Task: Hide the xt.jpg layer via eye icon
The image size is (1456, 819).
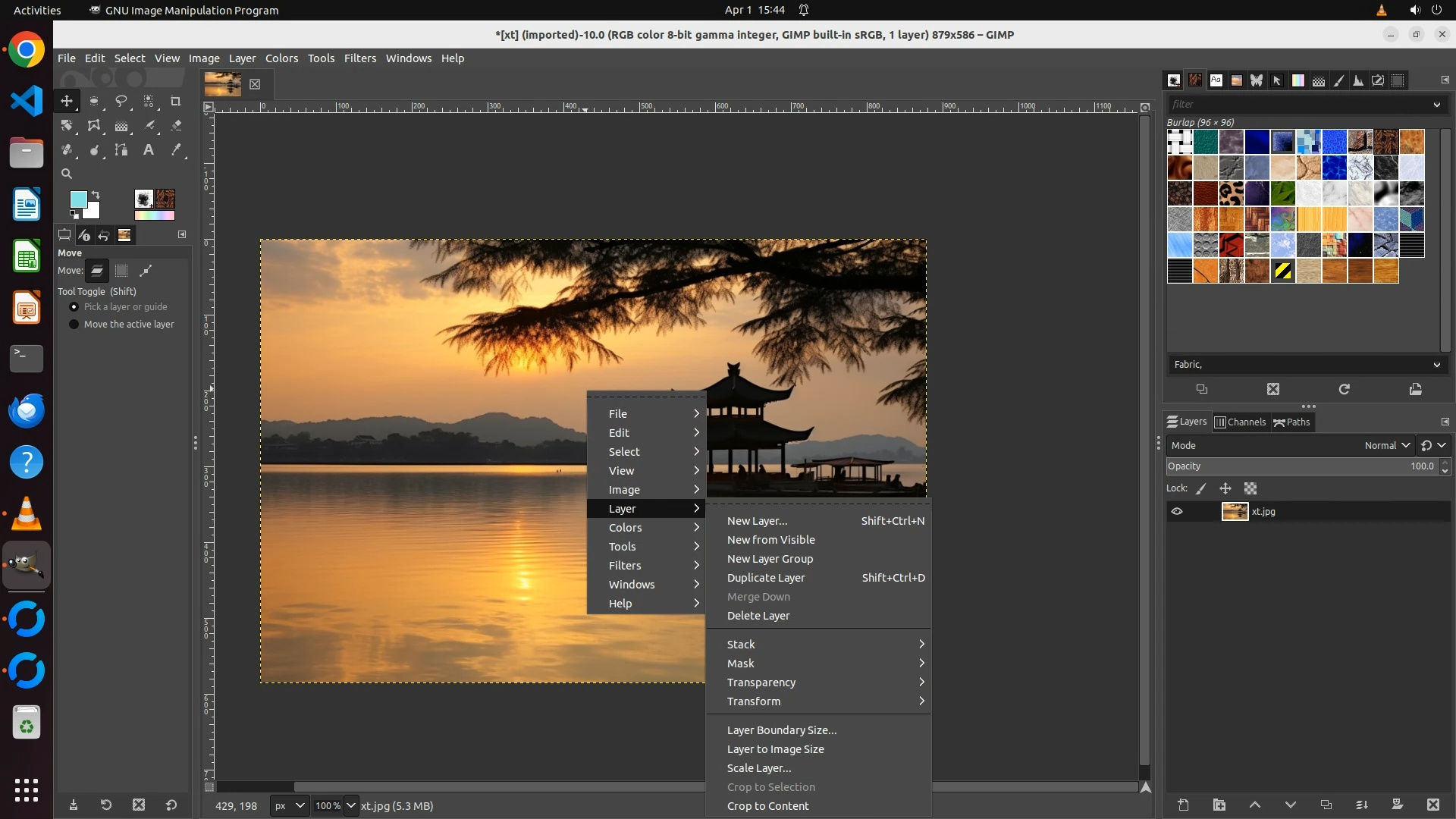Action: click(1177, 512)
